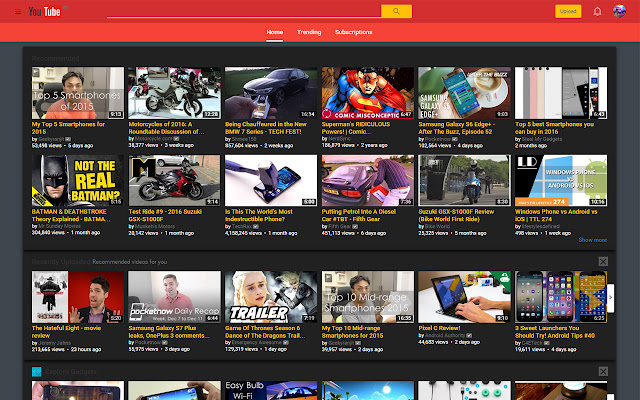Open the Top 10 Mid-range Smartphones thumbnail
The width and height of the screenshot is (640, 400).
point(367,297)
